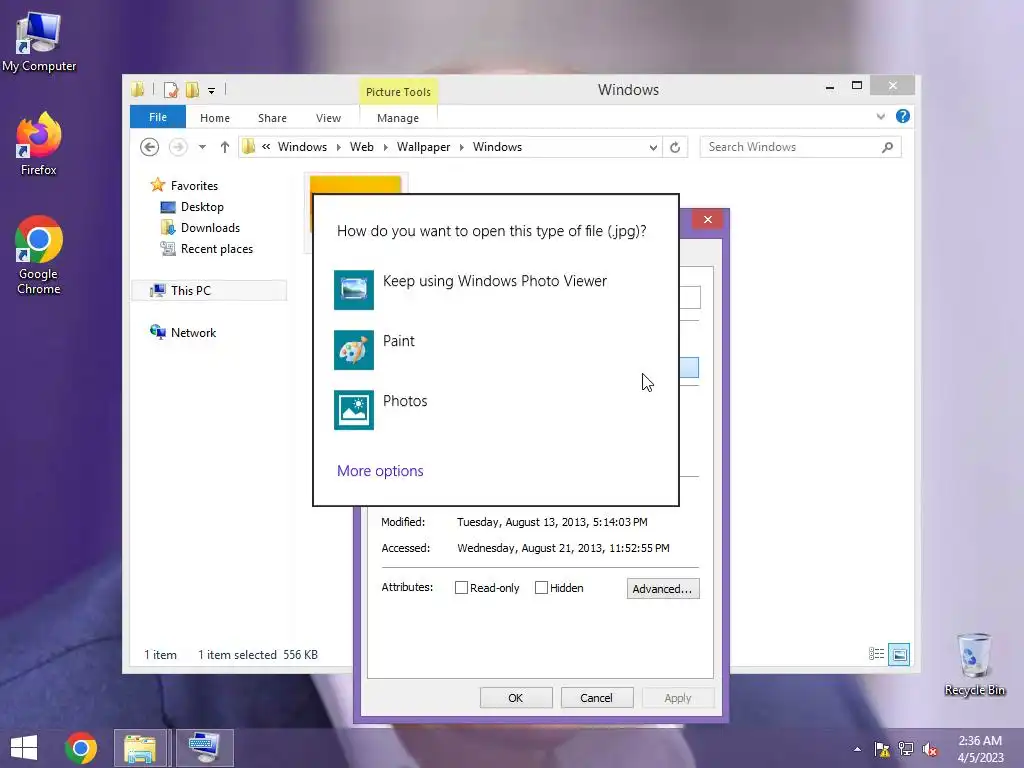Screen dimensions: 1024x768
Task: Tick the Hidden attribute checkbox
Action: pyautogui.click(x=541, y=588)
